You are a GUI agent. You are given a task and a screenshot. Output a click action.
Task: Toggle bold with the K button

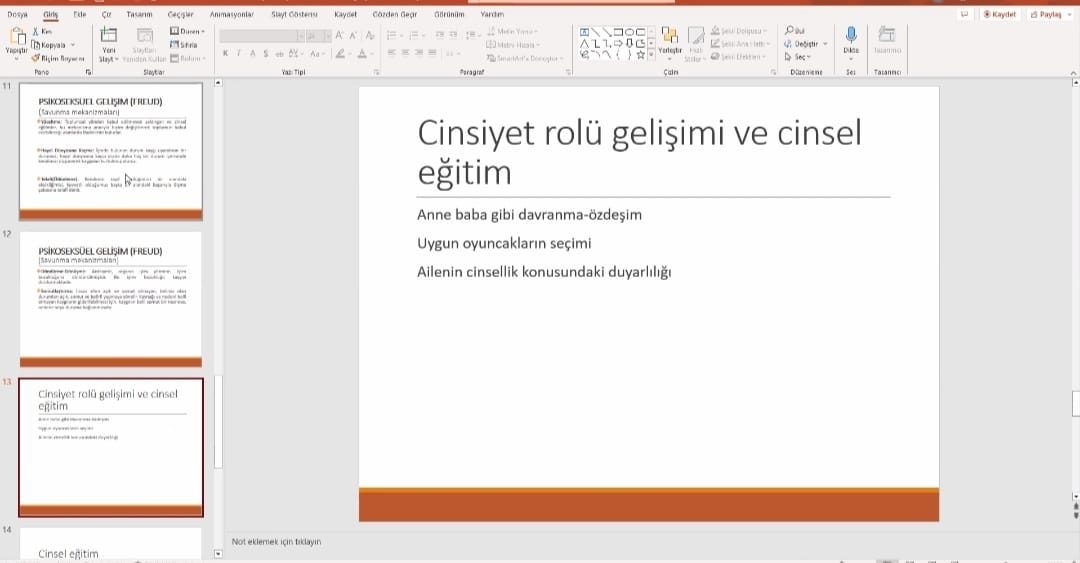[225, 53]
